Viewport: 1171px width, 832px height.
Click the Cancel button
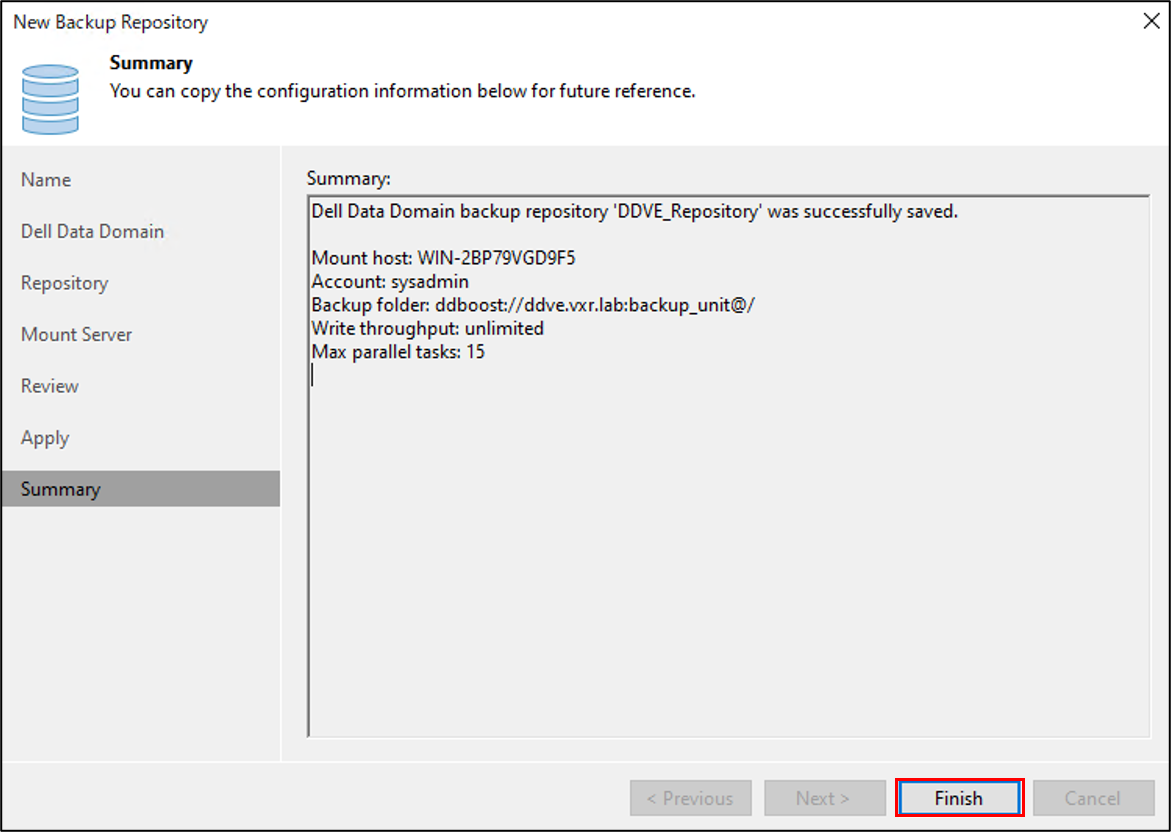(1093, 798)
